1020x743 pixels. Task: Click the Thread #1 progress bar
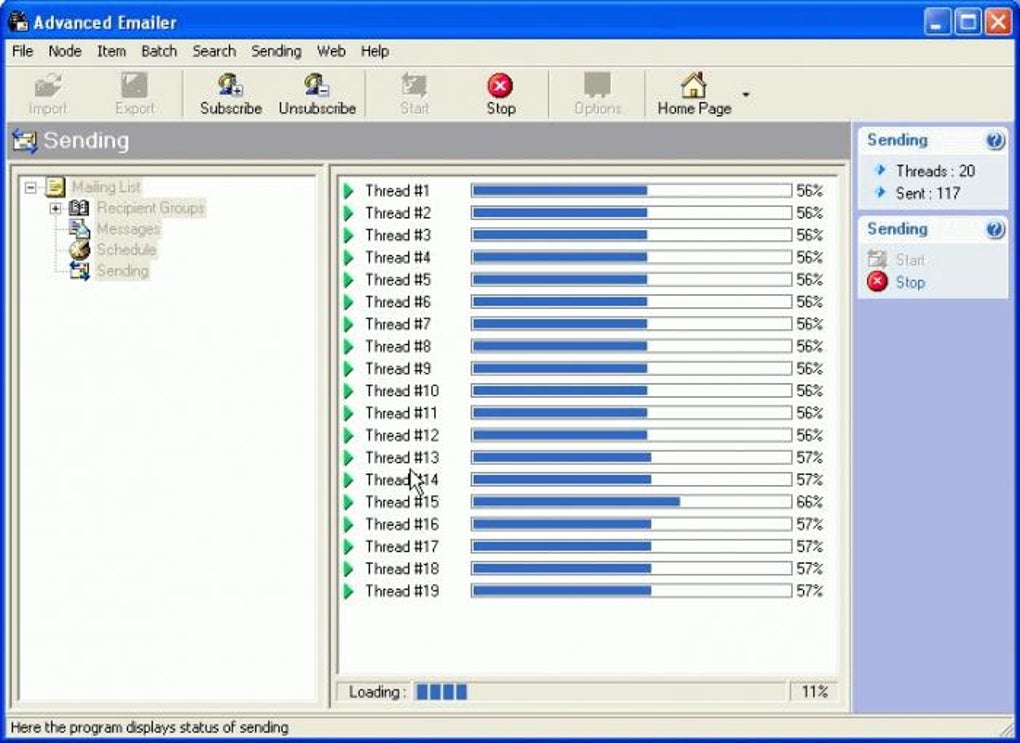(x=631, y=191)
